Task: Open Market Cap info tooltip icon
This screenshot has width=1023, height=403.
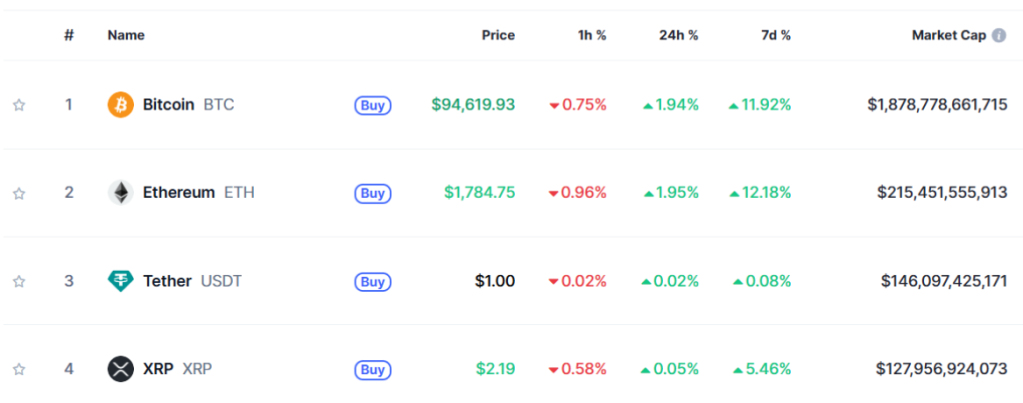Action: 998,35
